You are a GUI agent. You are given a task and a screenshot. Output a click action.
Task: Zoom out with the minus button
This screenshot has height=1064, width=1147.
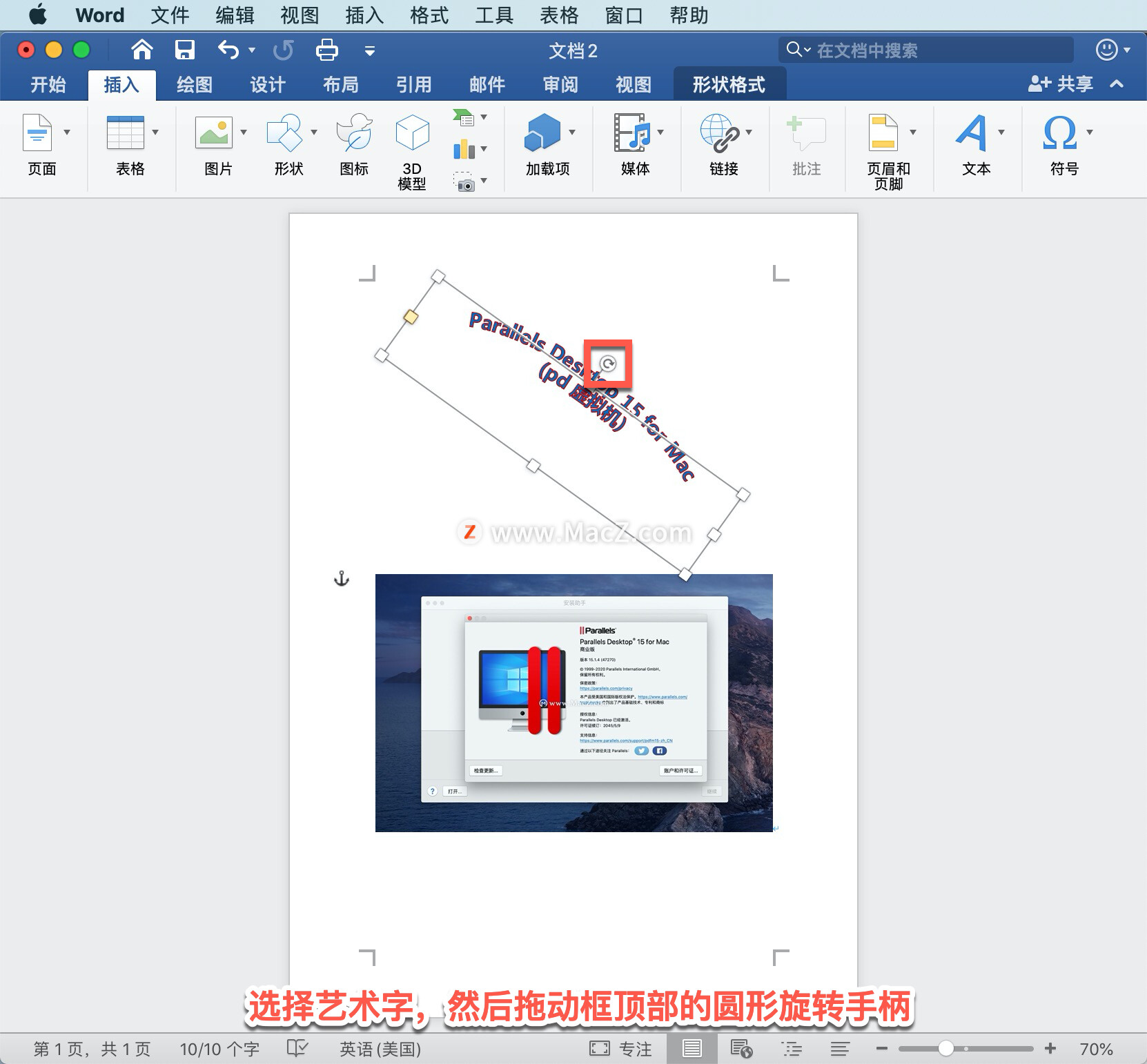pos(882,1049)
